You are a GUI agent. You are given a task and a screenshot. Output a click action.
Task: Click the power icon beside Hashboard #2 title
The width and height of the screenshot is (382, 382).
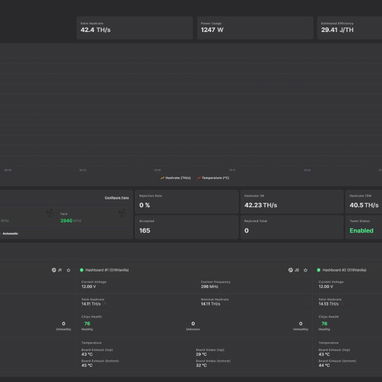[306, 270]
